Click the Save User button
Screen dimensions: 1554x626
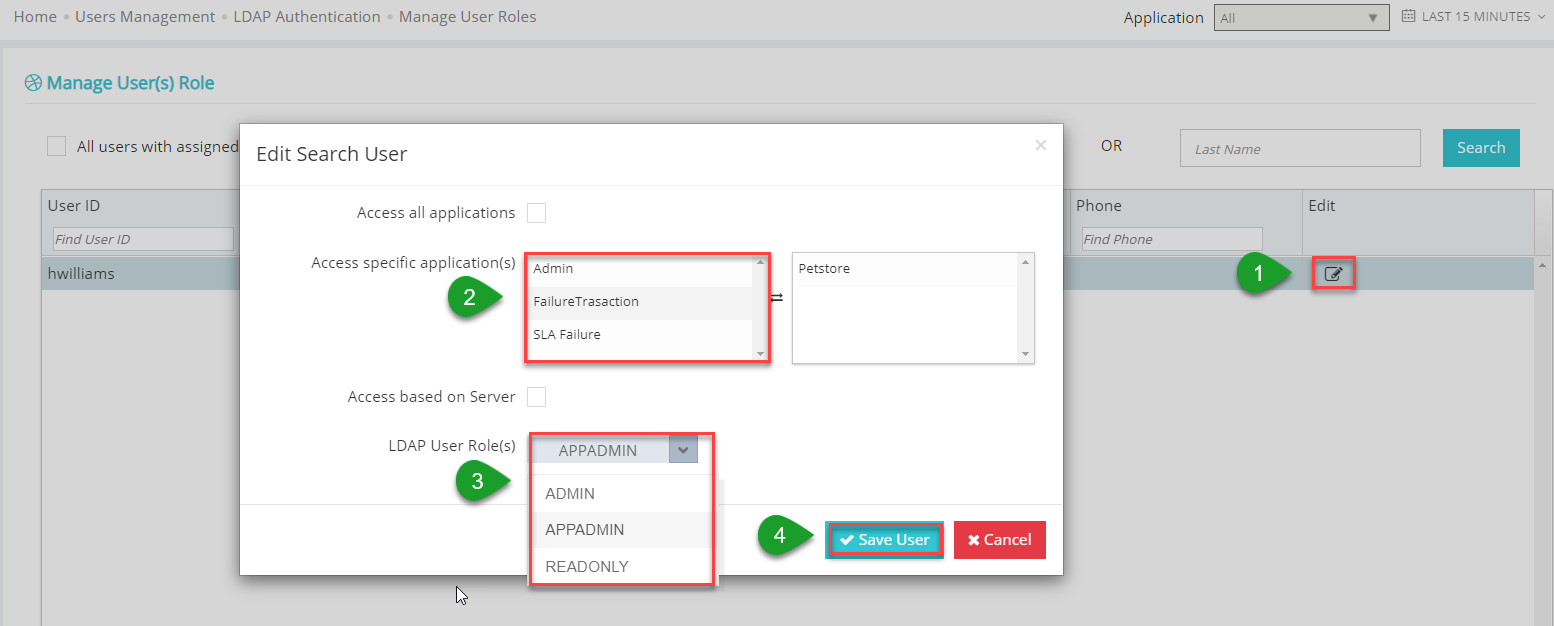884,540
